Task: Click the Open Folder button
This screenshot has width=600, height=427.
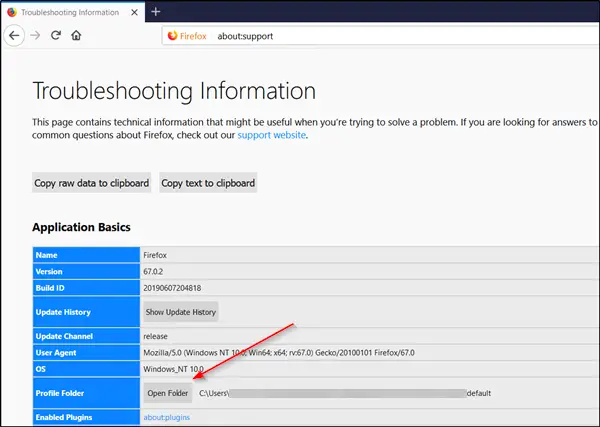Action: [x=168, y=393]
